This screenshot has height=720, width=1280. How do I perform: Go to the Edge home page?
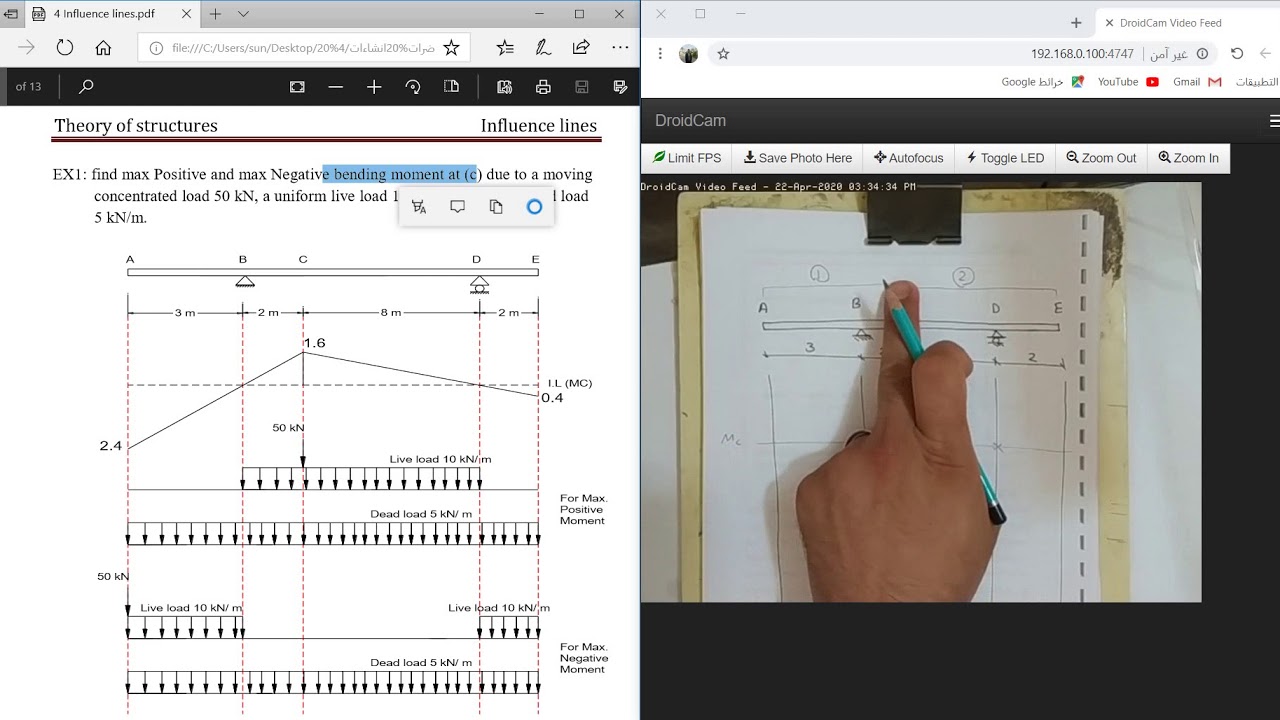(x=103, y=48)
